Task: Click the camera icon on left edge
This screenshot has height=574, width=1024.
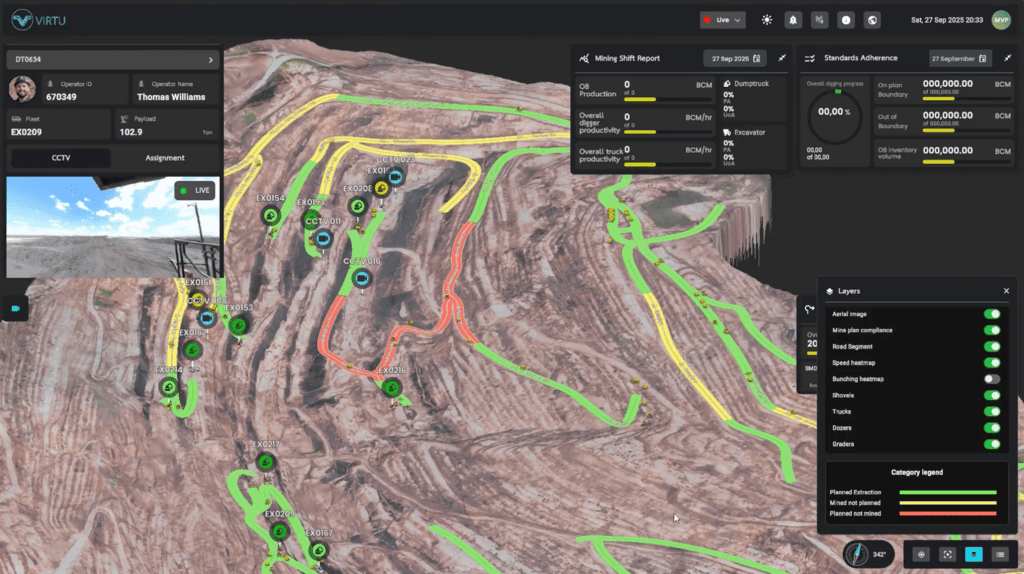Action: pyautogui.click(x=15, y=309)
